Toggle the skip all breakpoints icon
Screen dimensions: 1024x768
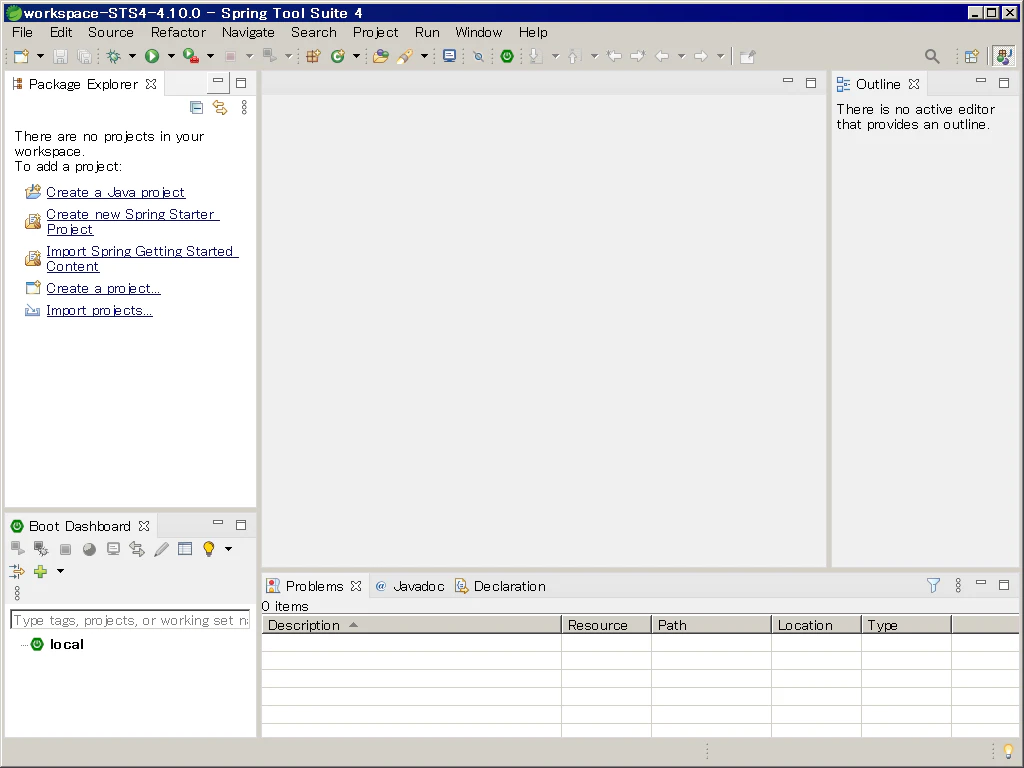[478, 57]
